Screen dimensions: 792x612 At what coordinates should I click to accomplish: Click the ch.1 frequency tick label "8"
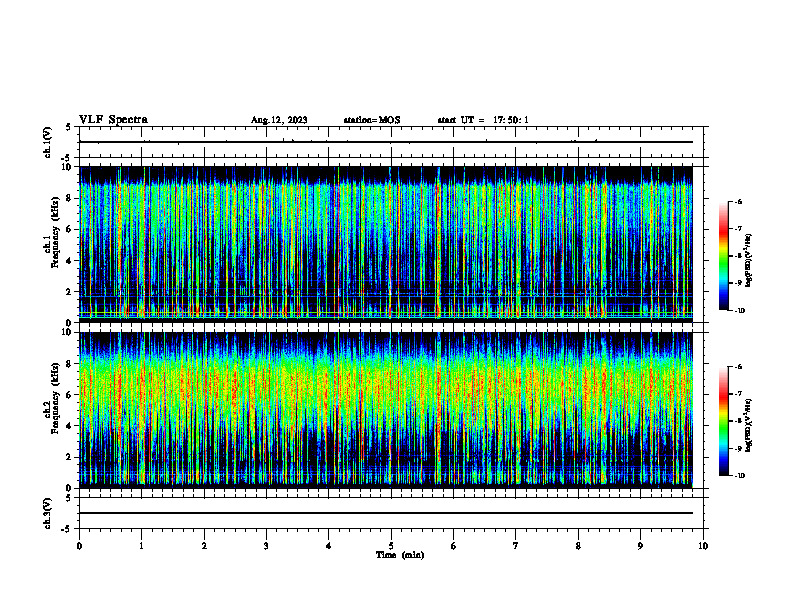pyautogui.click(x=69, y=198)
